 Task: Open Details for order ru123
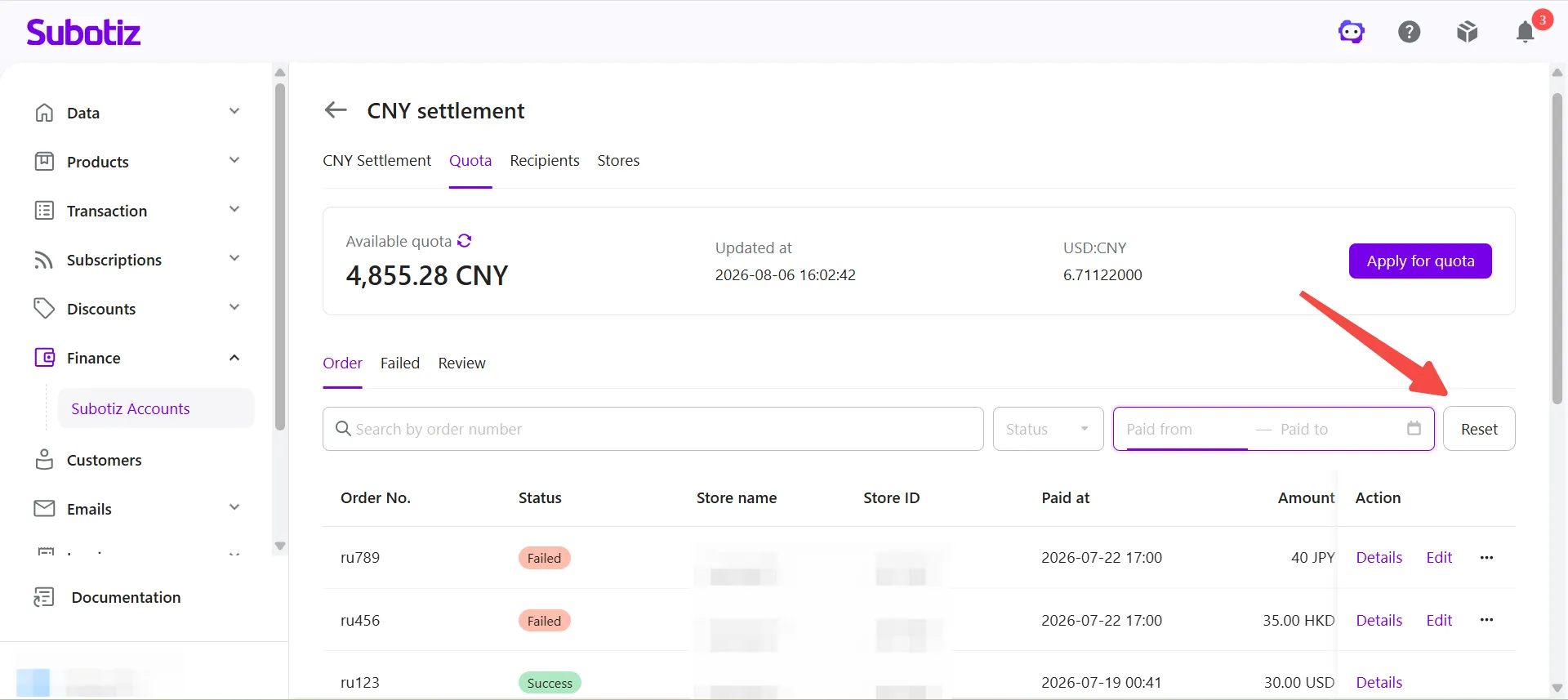(1379, 682)
